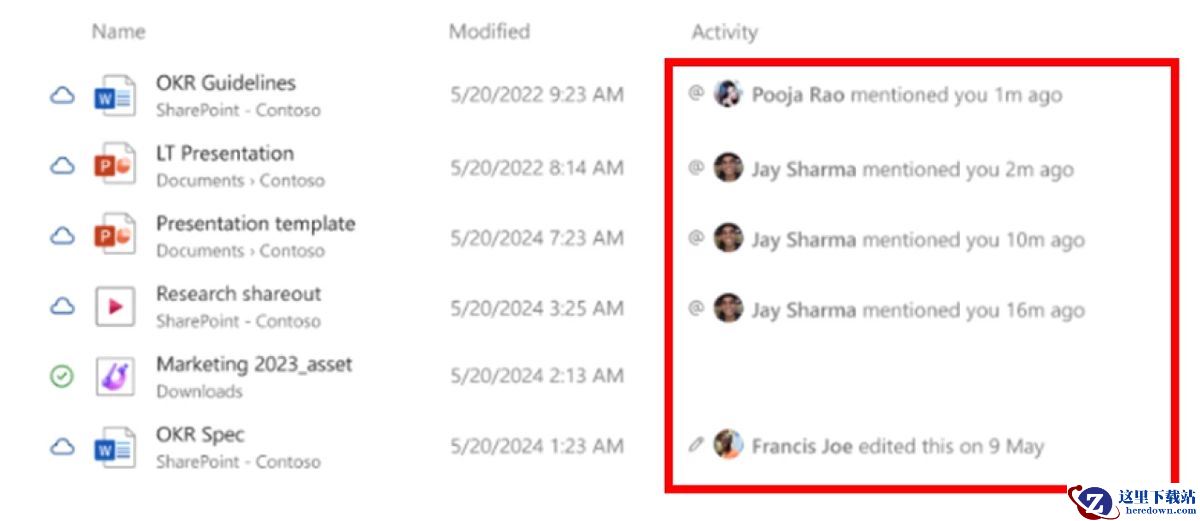Open the Research shareout file name
Image resolution: width=1200 pixels, height=521 pixels.
[x=238, y=294]
